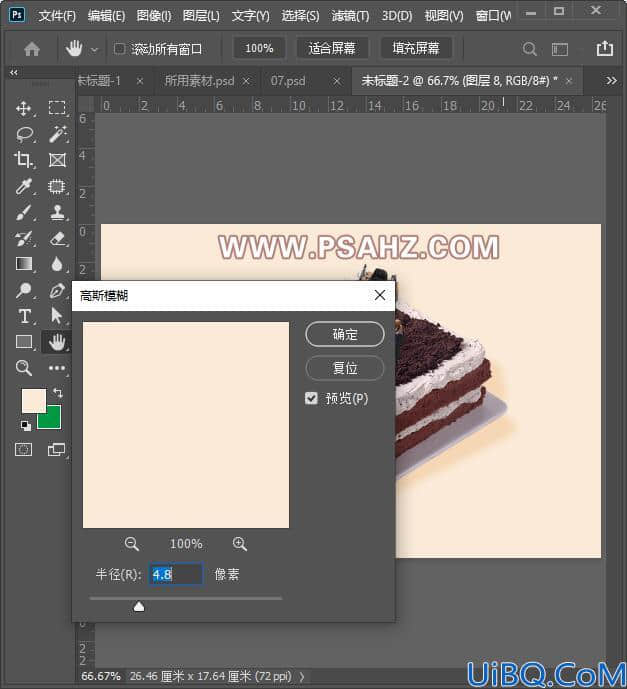Open the 3D(D) menu
The height and width of the screenshot is (689, 627).
pos(397,16)
